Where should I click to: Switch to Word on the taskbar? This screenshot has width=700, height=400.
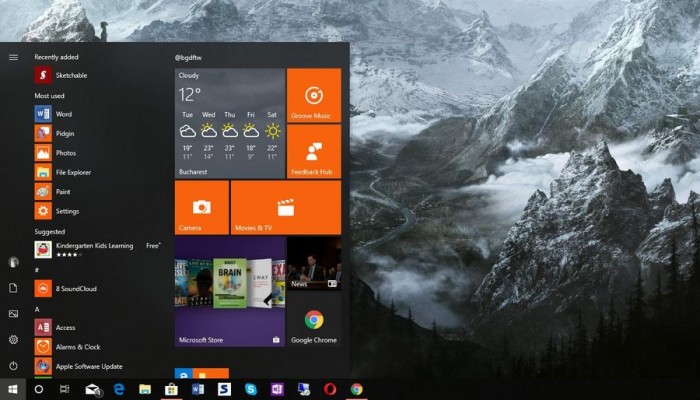[198, 389]
